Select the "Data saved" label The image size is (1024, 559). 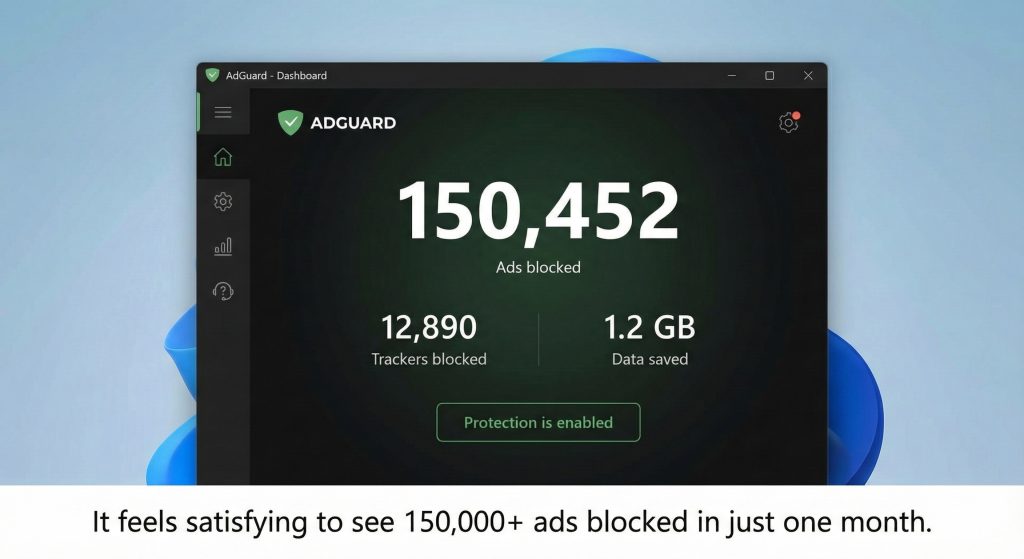coord(649,359)
